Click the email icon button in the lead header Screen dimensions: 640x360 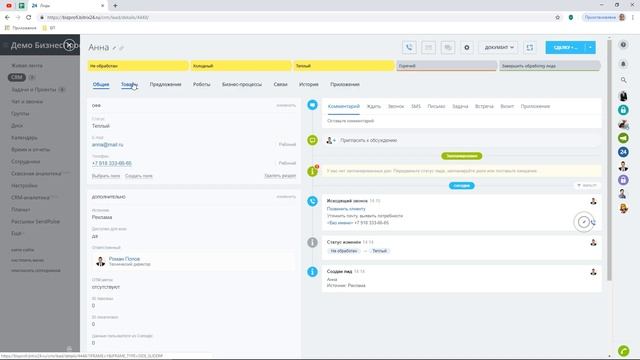point(428,47)
